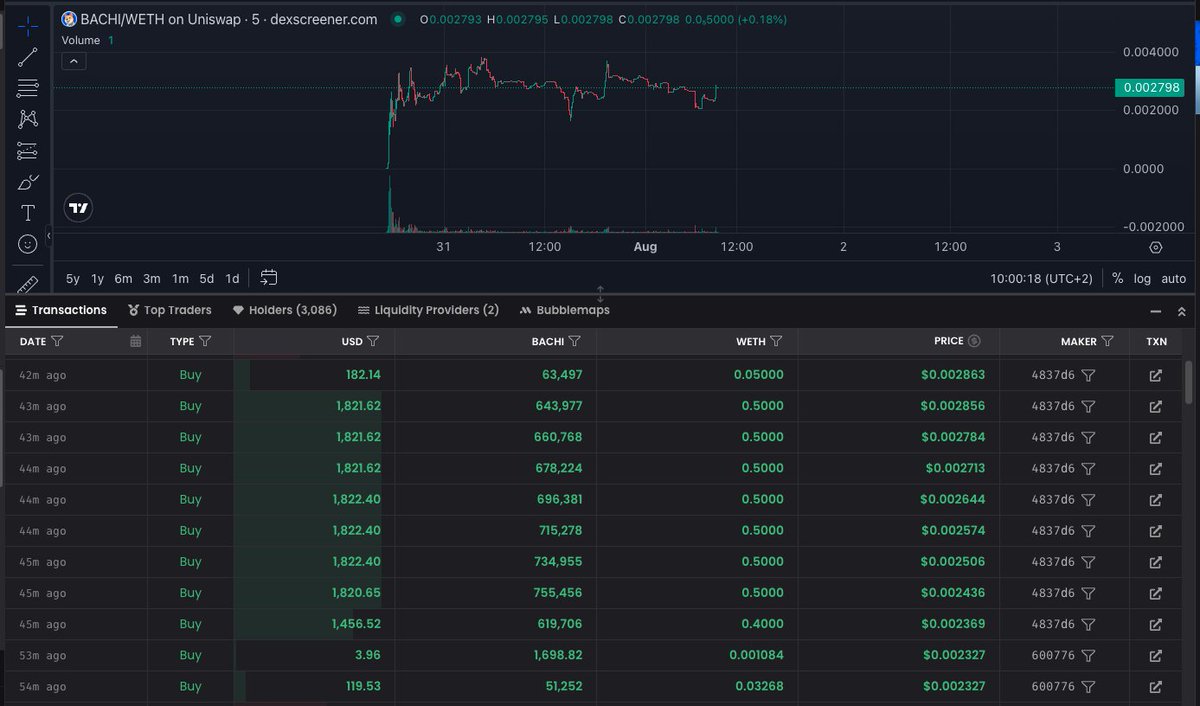Open the emoji icons tool
Screen dimensions: 1200x706
point(28,244)
